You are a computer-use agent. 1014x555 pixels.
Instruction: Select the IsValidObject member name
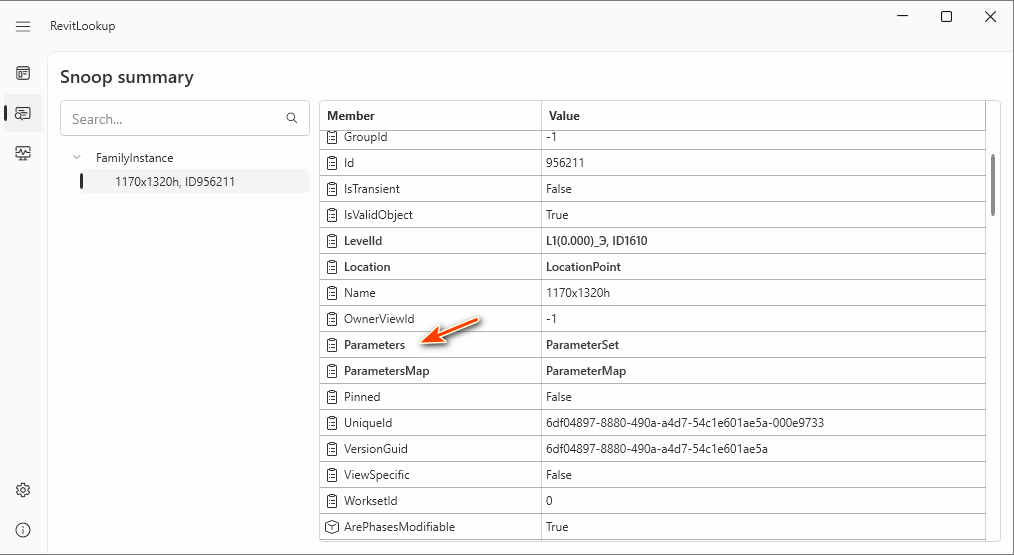pyautogui.click(x=378, y=215)
